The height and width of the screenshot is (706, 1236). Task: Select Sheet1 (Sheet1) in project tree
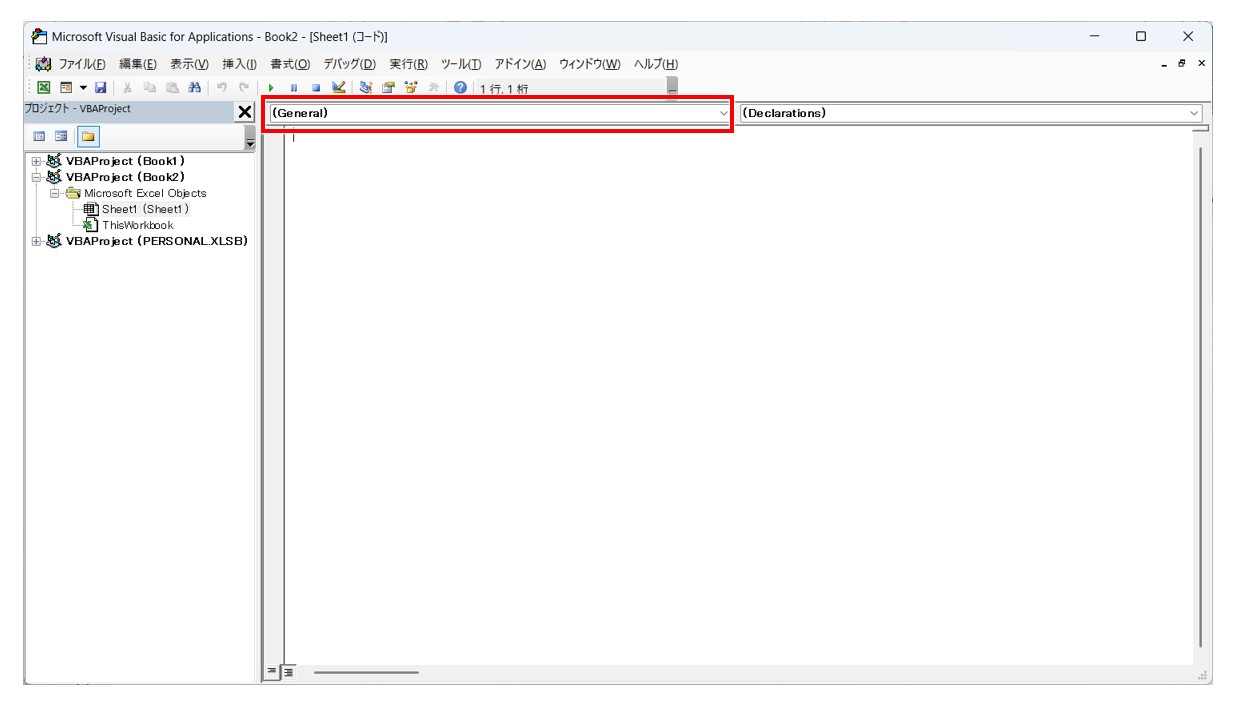145,209
